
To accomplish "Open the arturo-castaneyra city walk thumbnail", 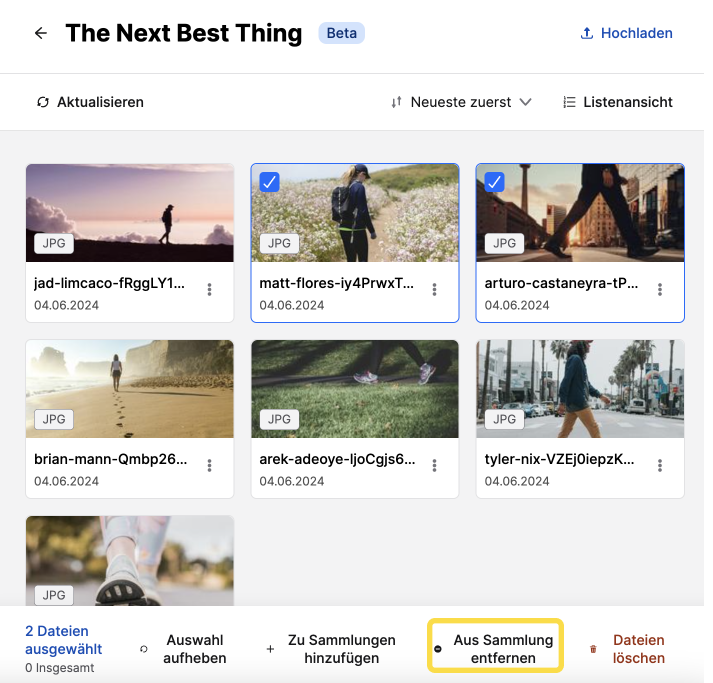I will 580,213.
